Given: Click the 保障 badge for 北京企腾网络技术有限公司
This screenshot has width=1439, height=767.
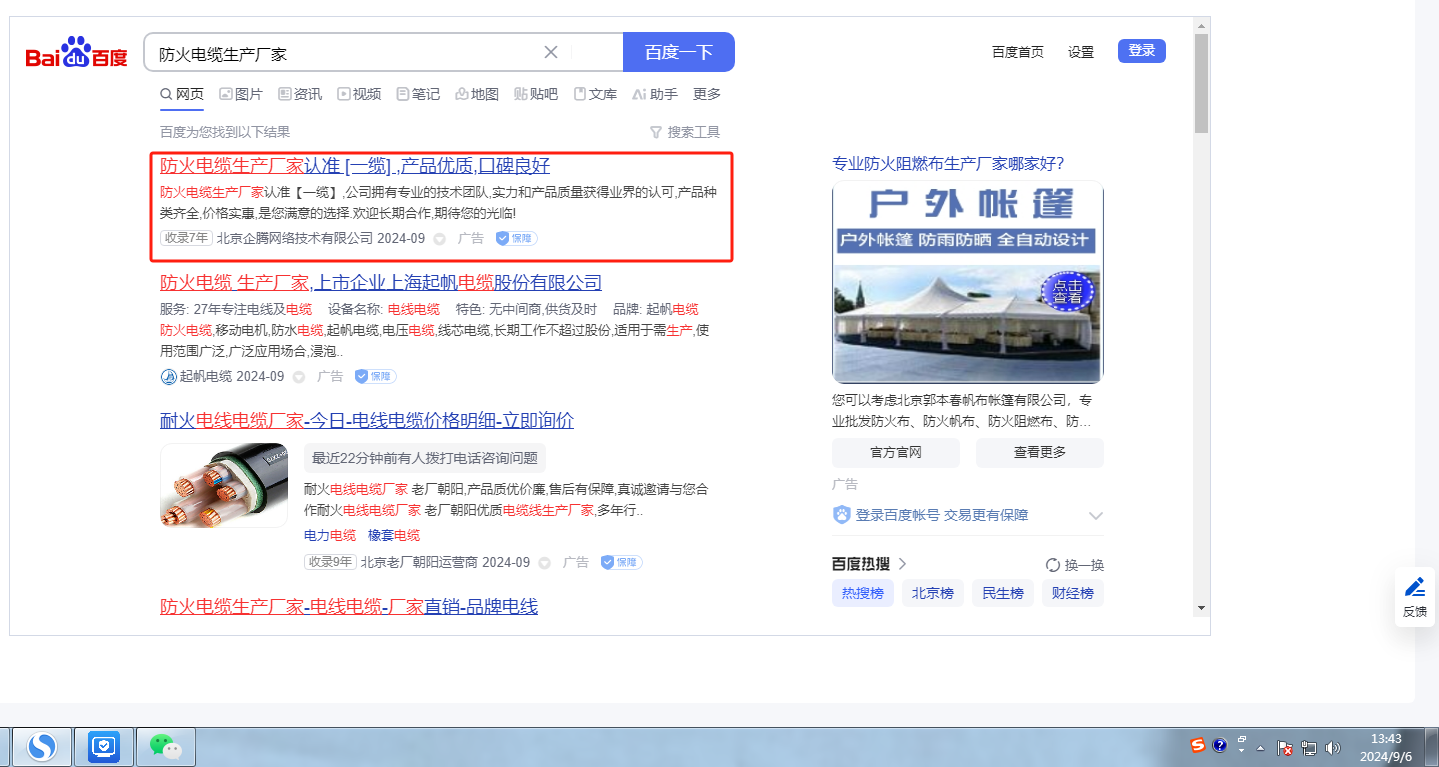Looking at the screenshot, I should click(x=517, y=238).
